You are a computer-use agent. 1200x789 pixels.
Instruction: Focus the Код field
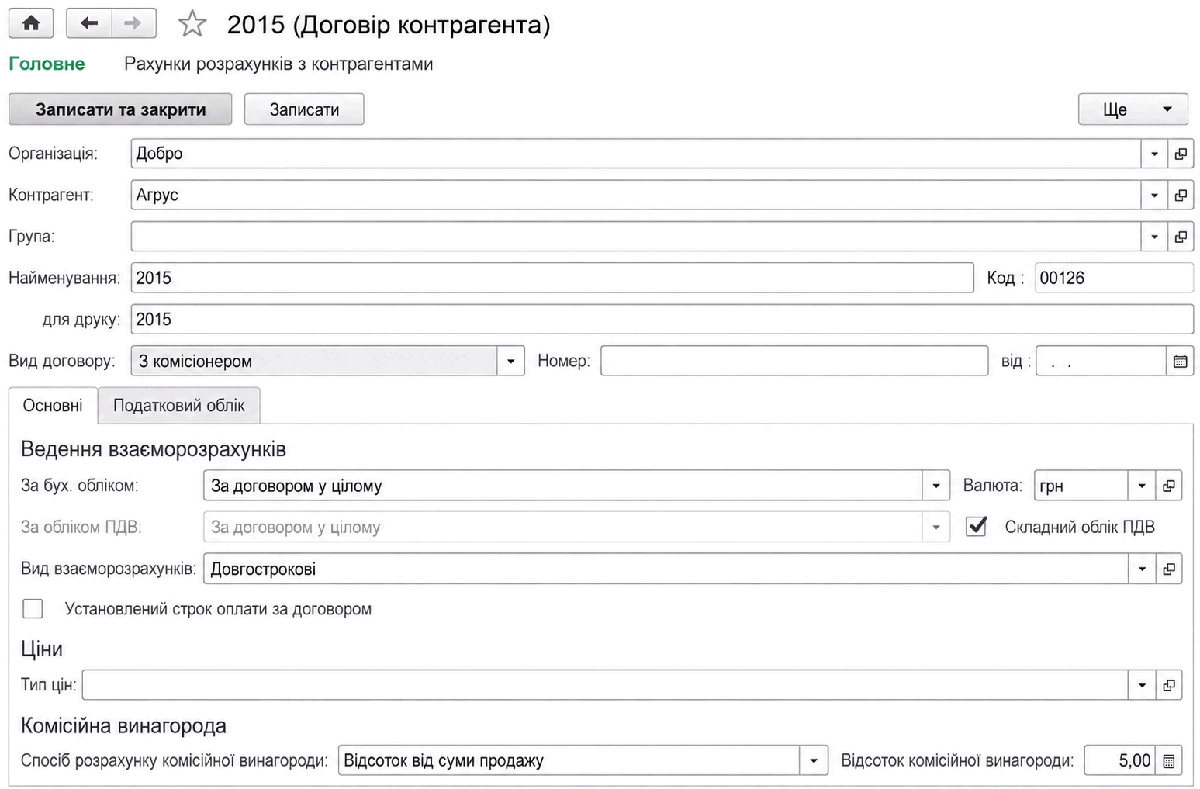[x=1114, y=278]
